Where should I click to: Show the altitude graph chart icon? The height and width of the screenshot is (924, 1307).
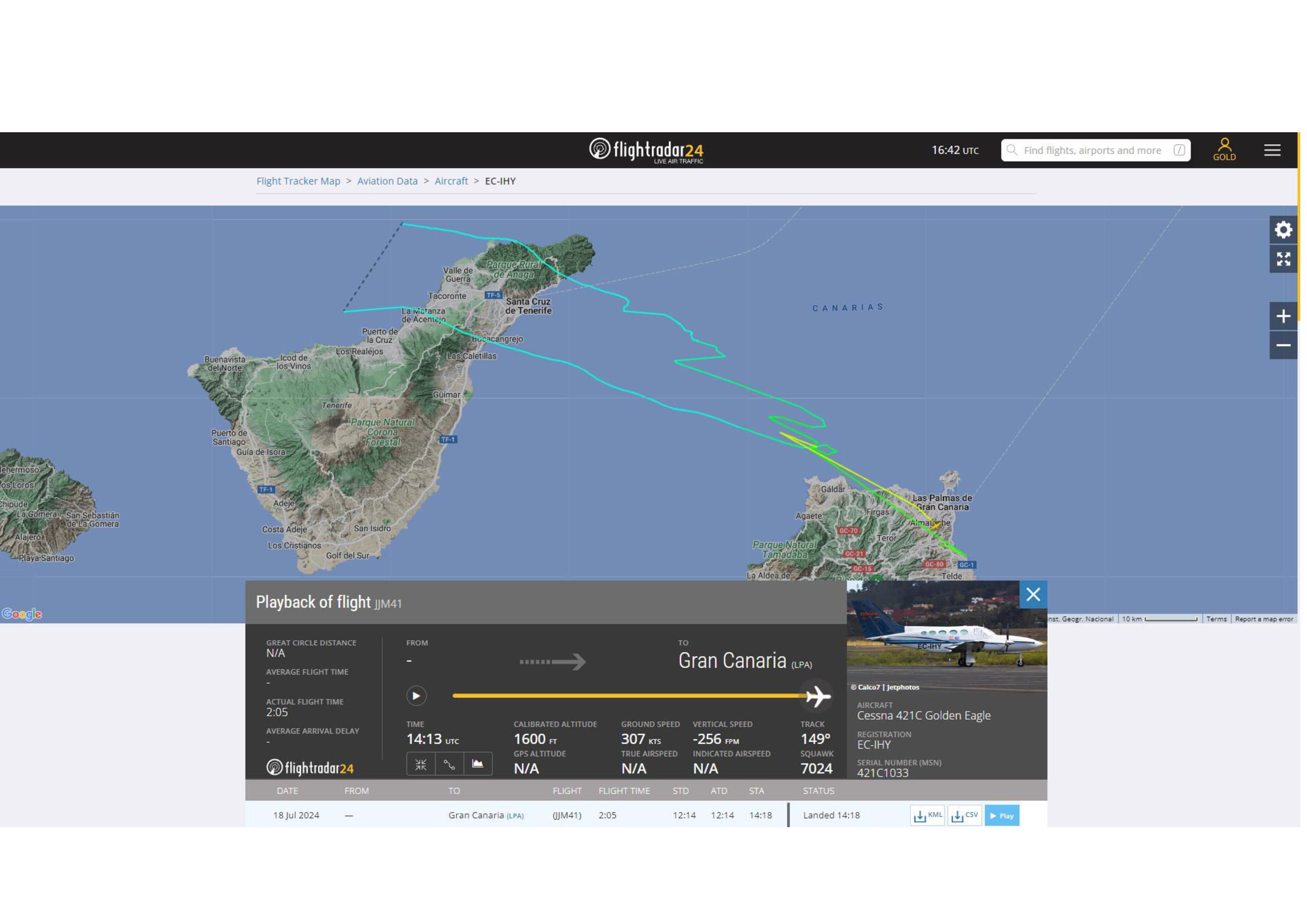[x=478, y=764]
